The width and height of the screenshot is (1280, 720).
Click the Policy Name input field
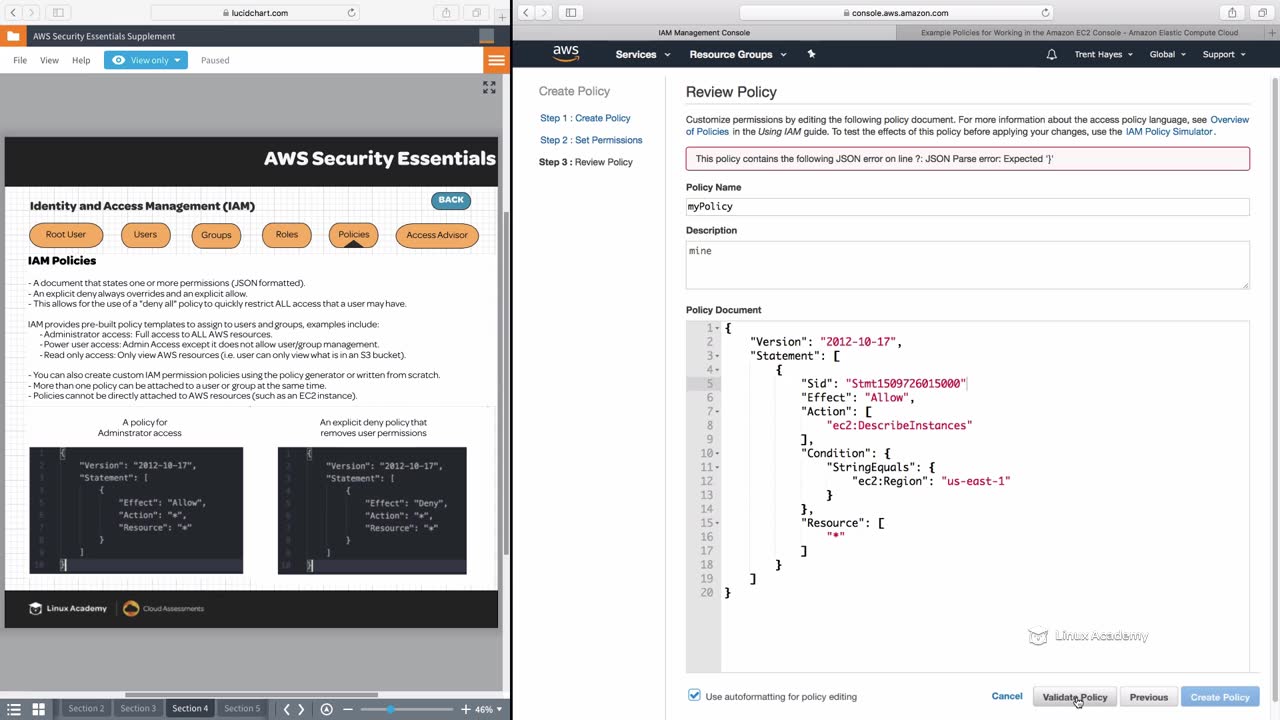pos(967,206)
